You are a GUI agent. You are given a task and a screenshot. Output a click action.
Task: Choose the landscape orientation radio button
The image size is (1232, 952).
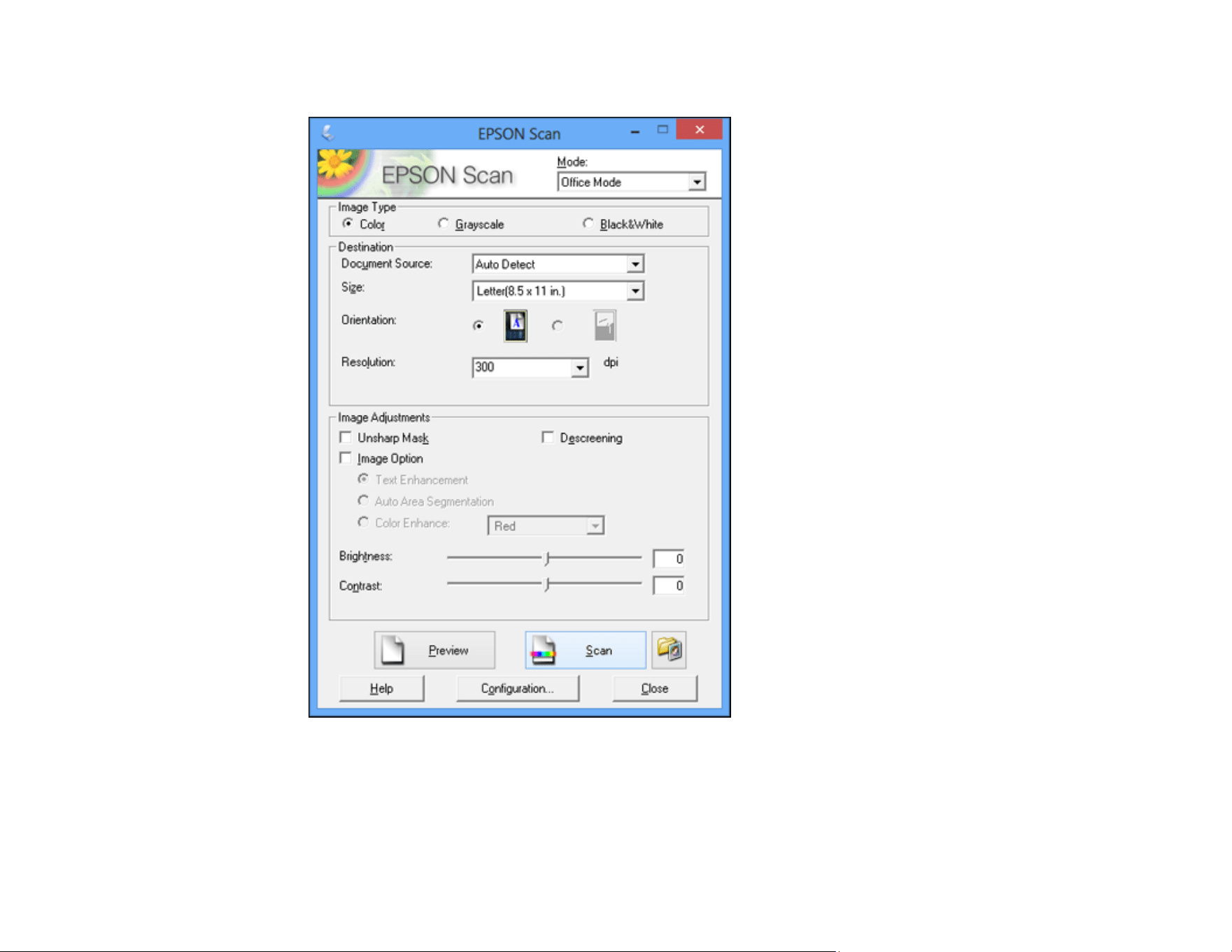pos(557,325)
